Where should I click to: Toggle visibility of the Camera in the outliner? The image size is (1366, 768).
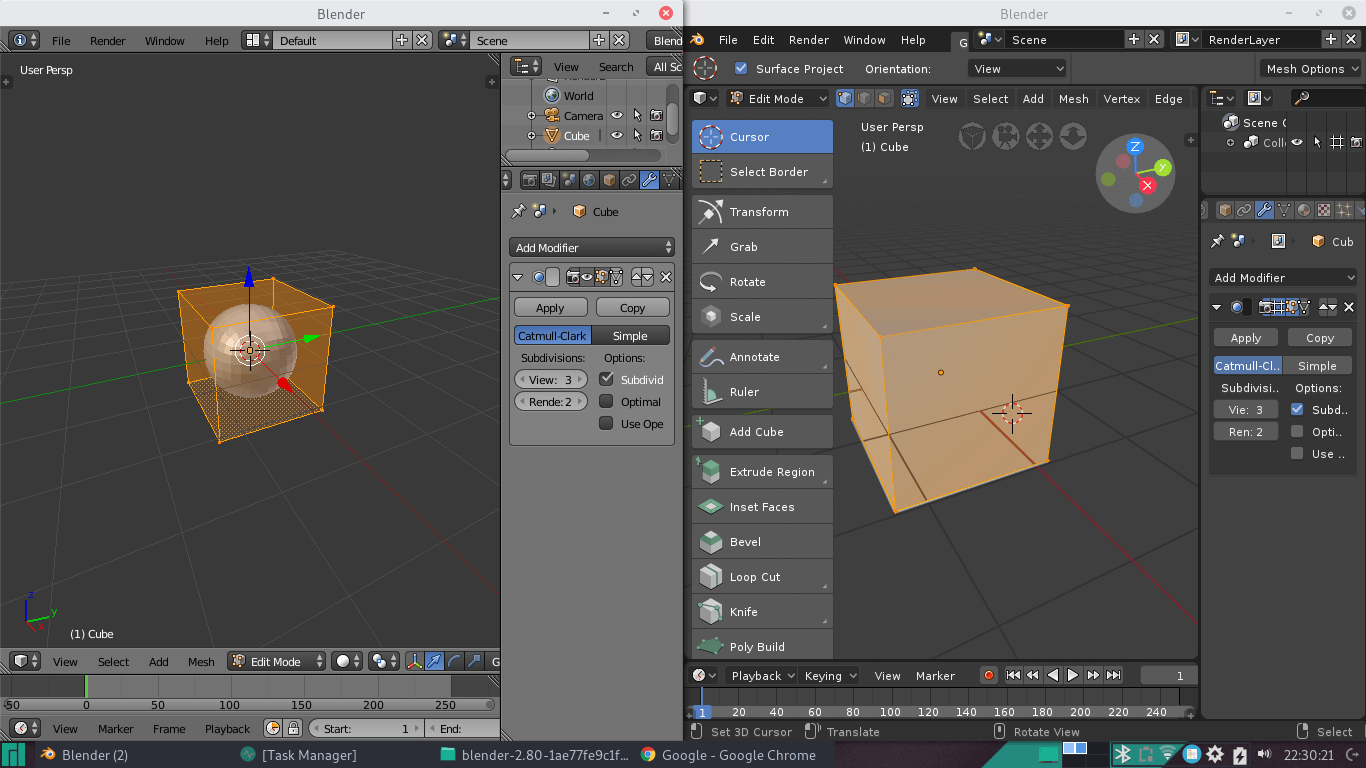click(x=617, y=115)
